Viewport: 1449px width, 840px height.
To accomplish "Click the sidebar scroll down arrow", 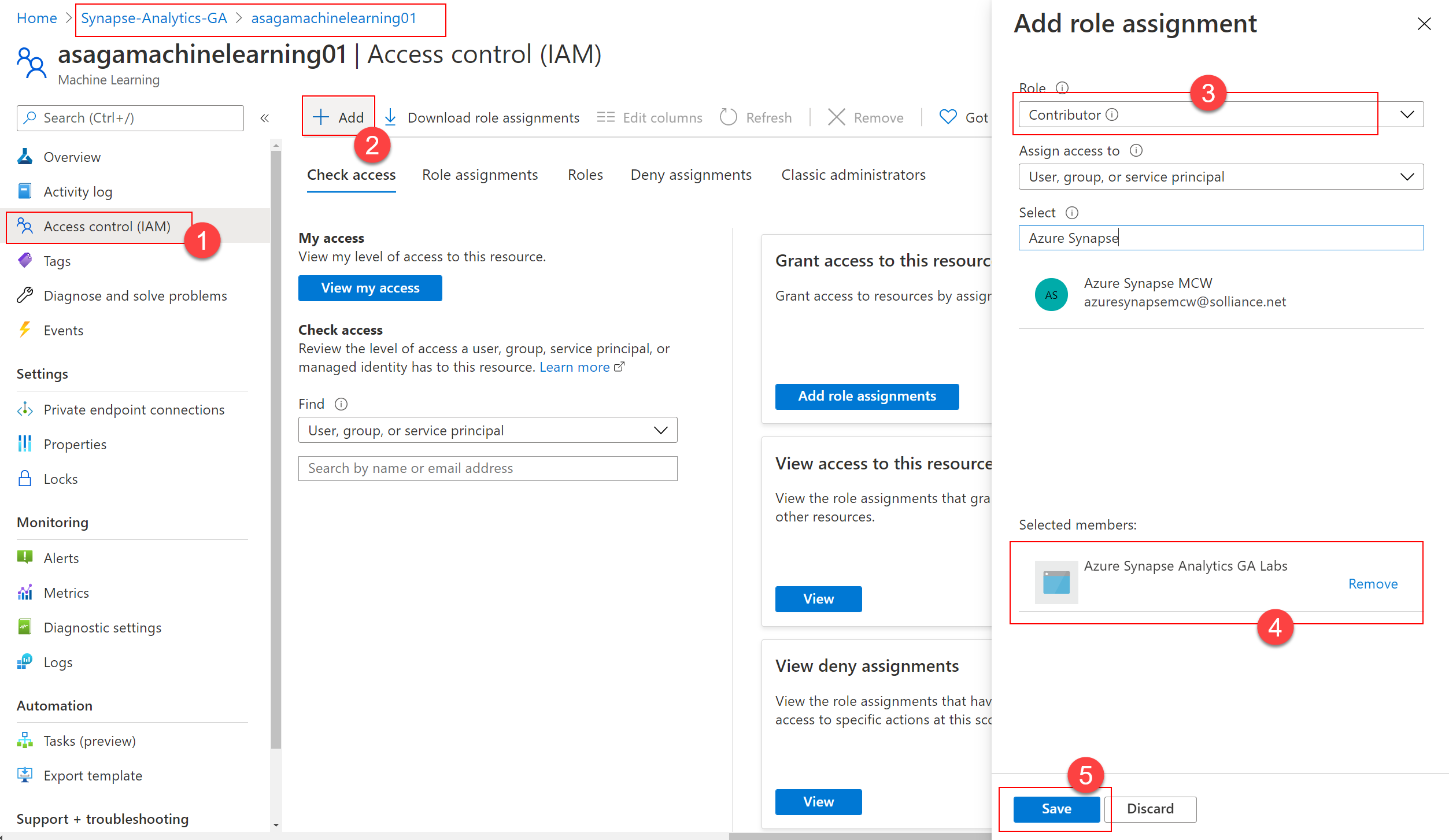I will tap(276, 825).
